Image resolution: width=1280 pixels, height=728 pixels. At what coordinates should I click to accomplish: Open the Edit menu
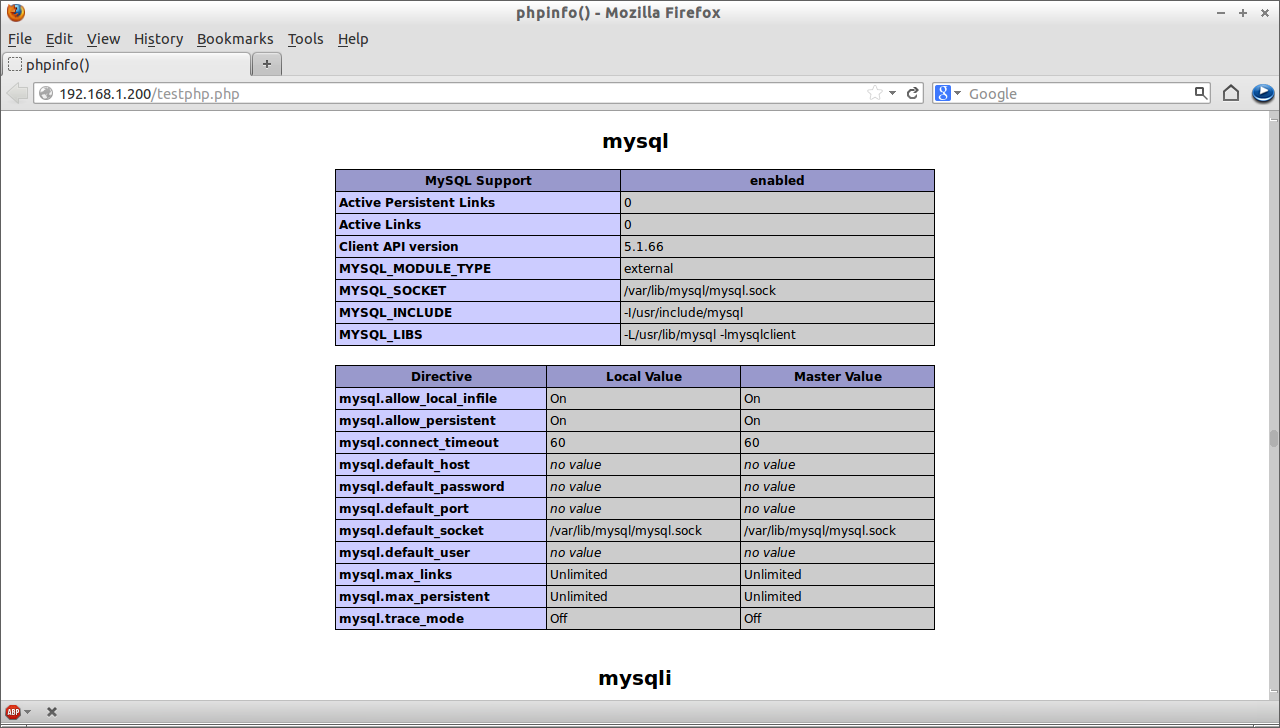(x=59, y=39)
